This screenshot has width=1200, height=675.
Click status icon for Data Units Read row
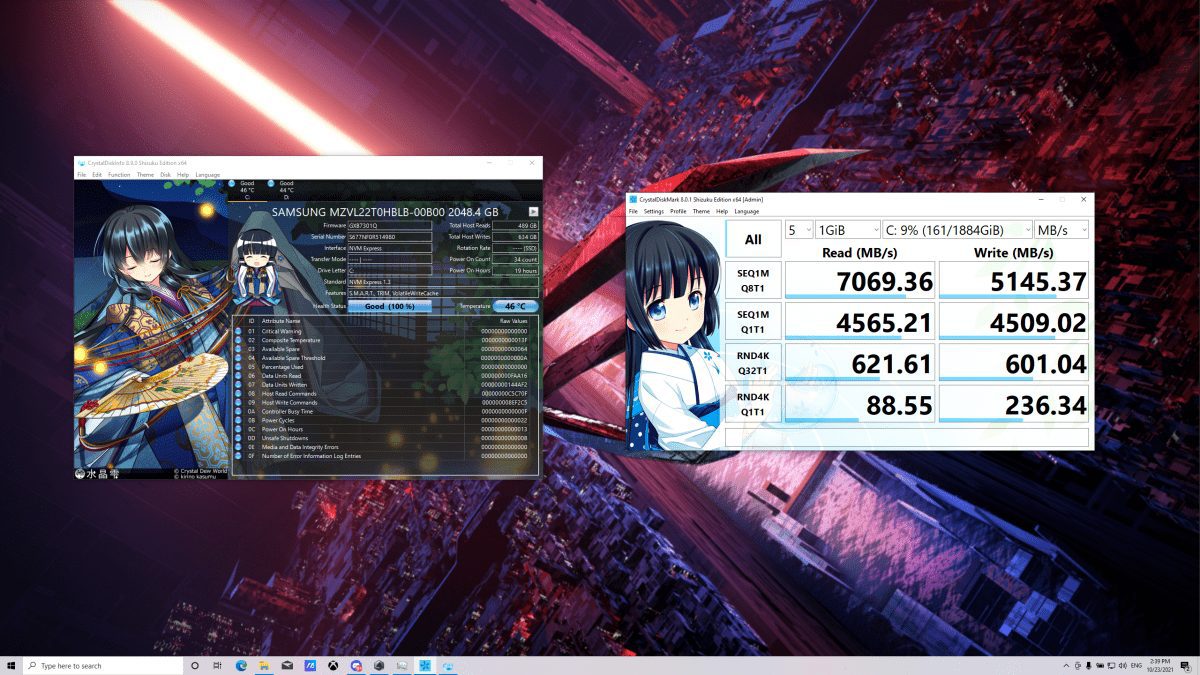(x=238, y=376)
